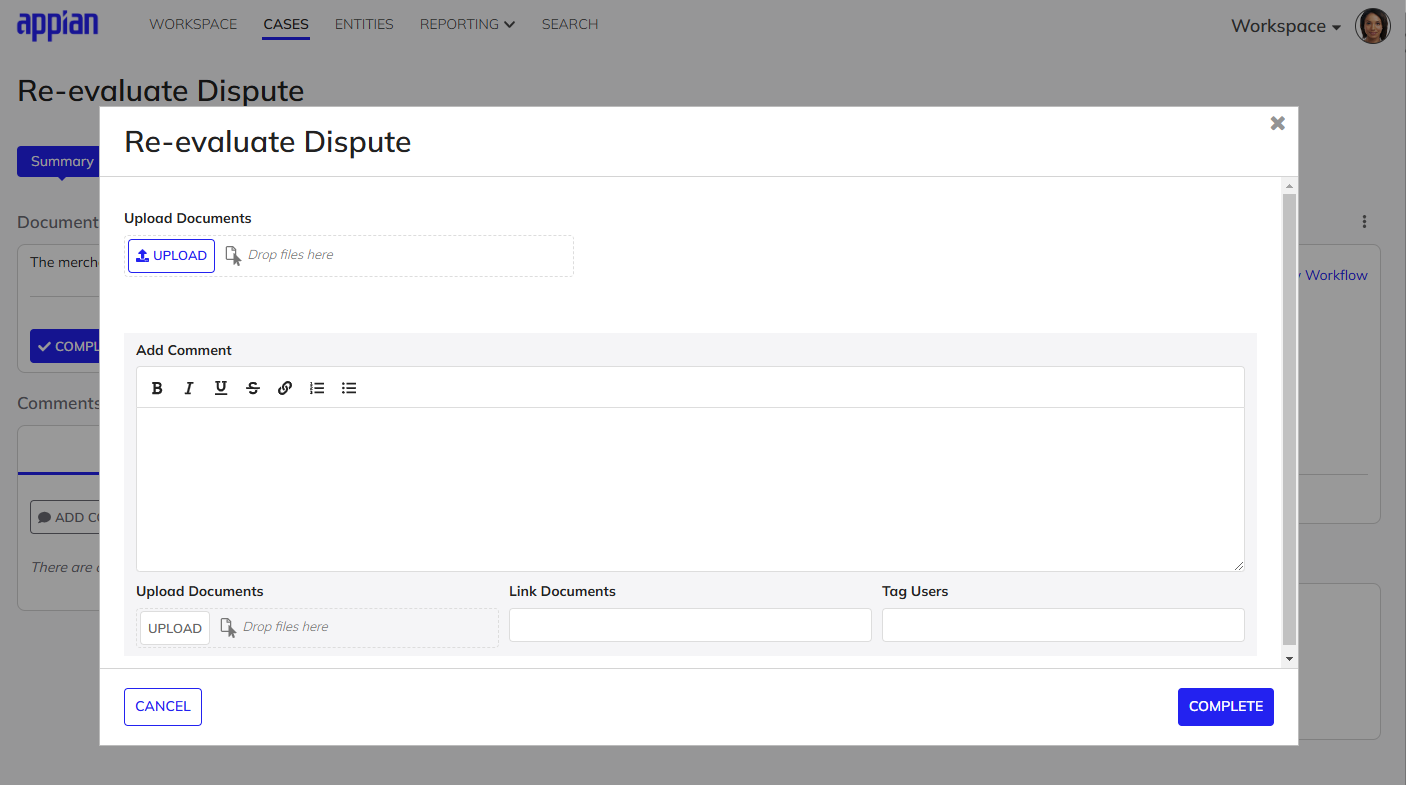Open the Search nav item
This screenshot has height=785, width=1406.
(x=570, y=24)
